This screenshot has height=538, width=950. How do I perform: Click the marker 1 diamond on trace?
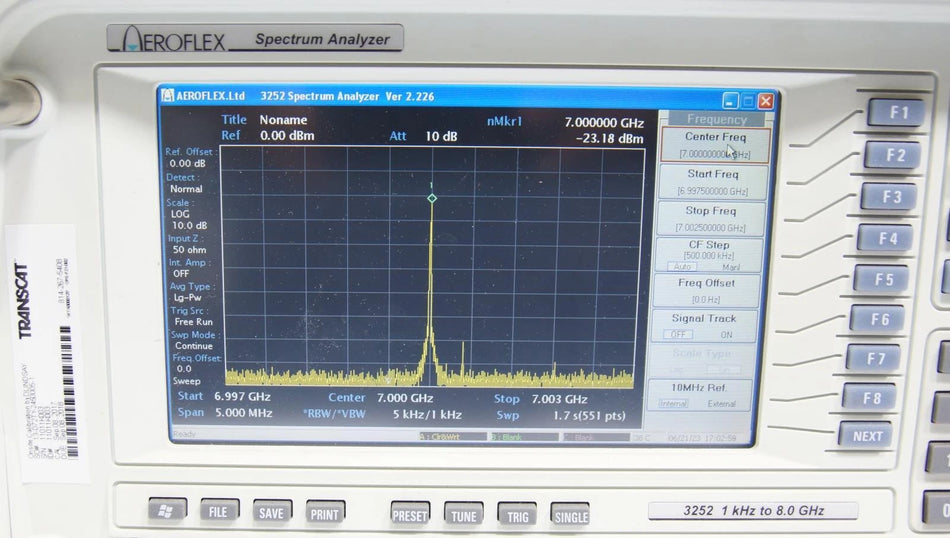(x=432, y=198)
